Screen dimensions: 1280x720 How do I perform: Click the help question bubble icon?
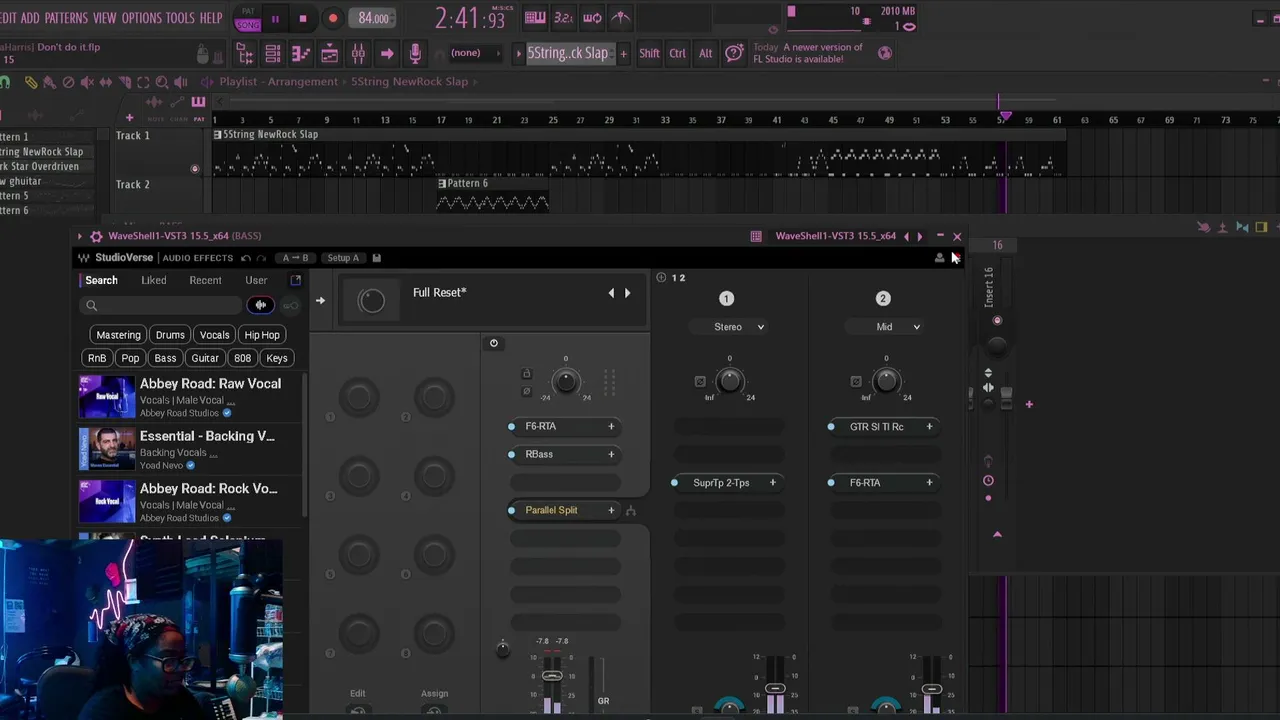tap(734, 53)
